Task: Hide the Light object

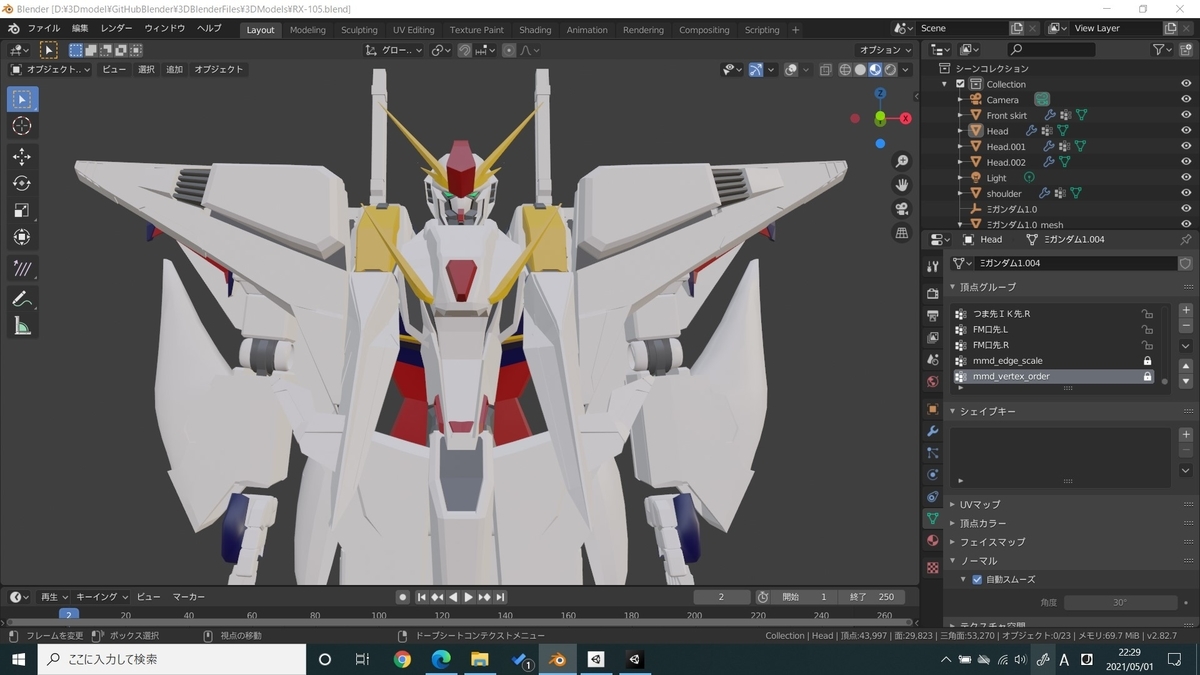Action: point(1186,178)
